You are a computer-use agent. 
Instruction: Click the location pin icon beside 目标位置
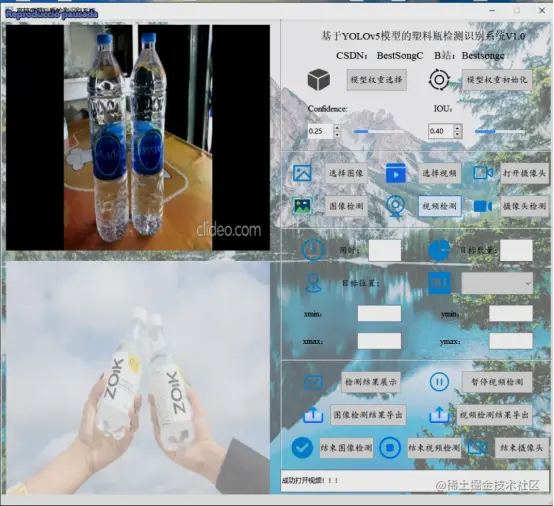[313, 283]
